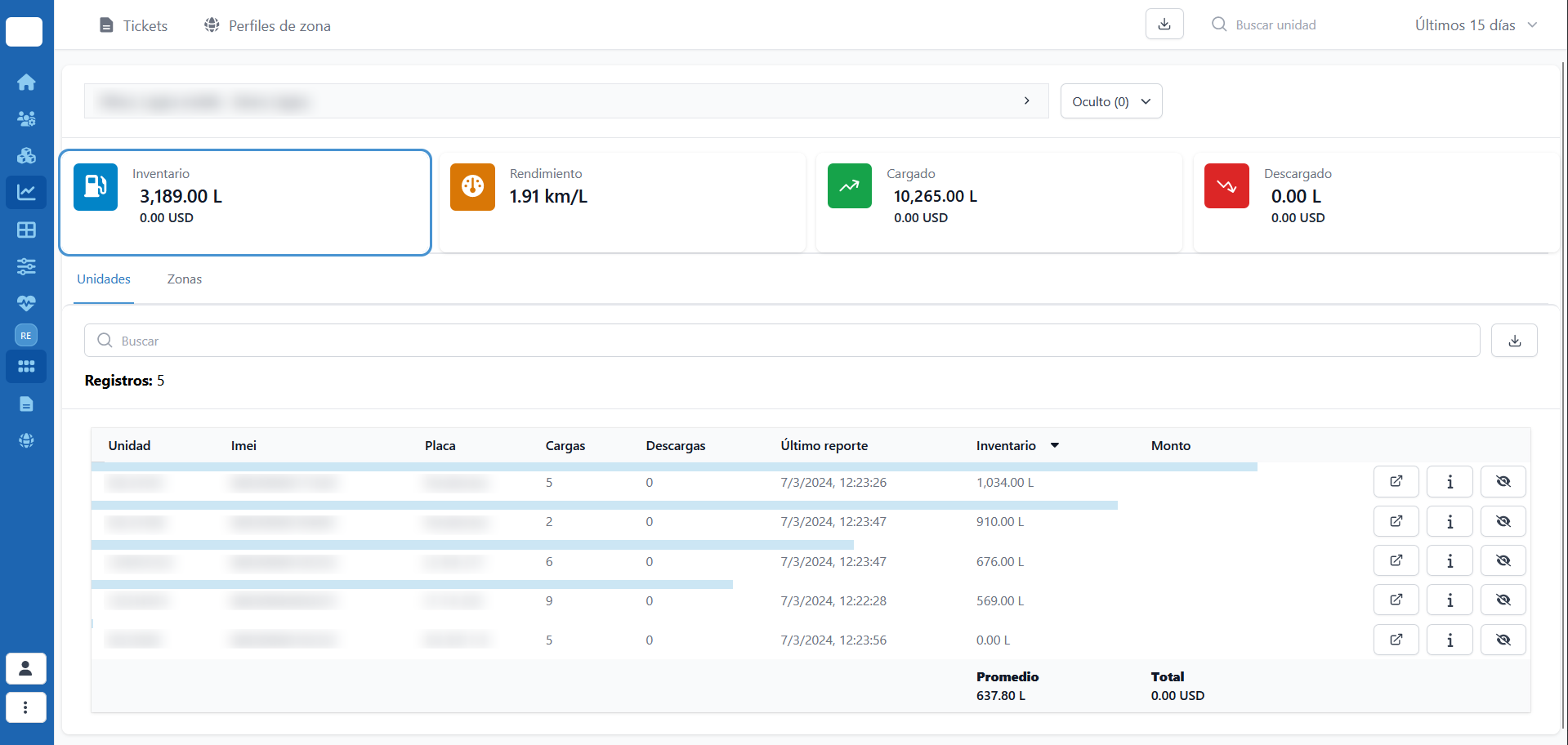Click the top bar download button
The image size is (1568, 745).
[1164, 25]
